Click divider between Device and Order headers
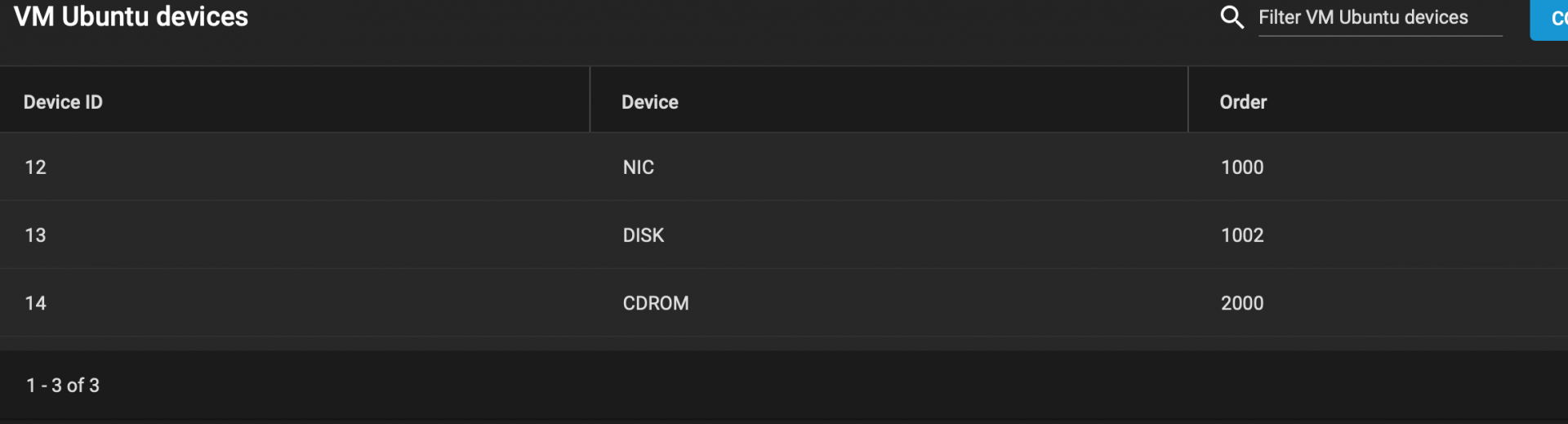1568x424 pixels. pos(1188,100)
